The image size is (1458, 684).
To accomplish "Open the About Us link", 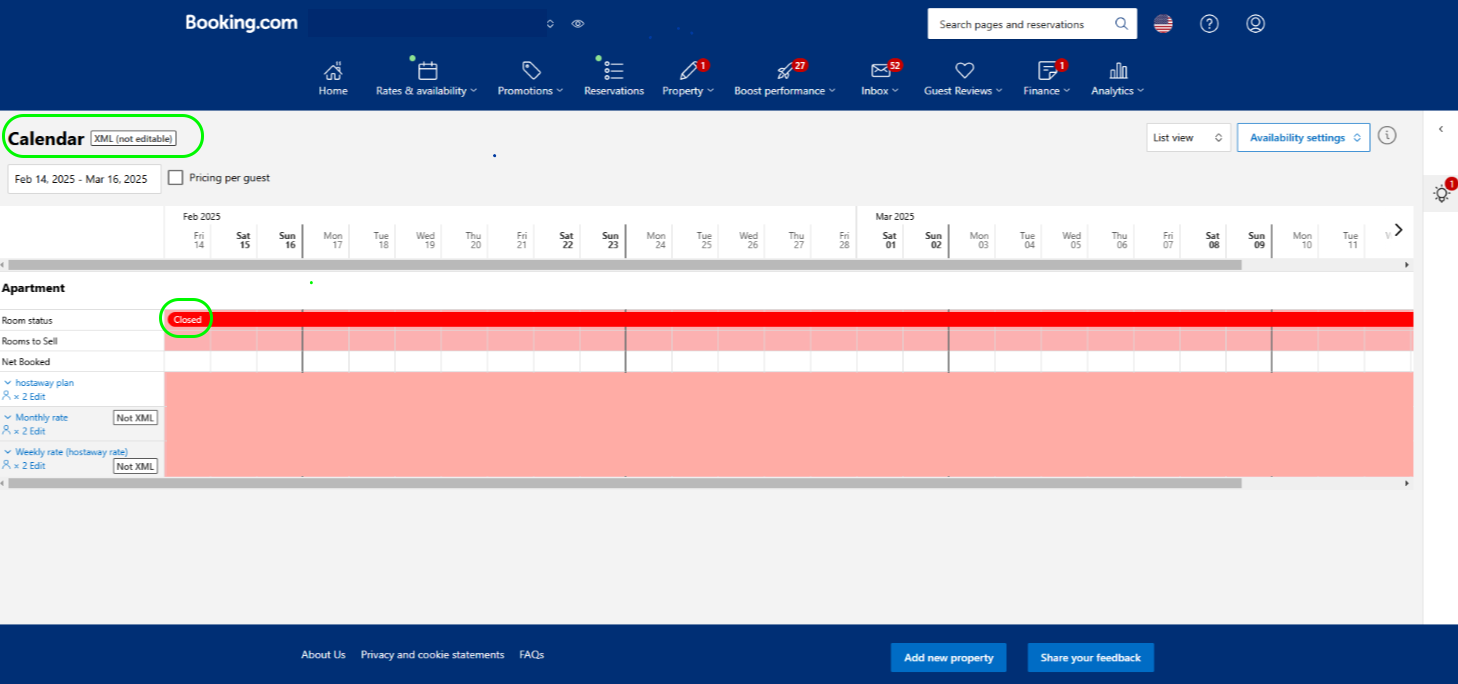I will (x=323, y=655).
